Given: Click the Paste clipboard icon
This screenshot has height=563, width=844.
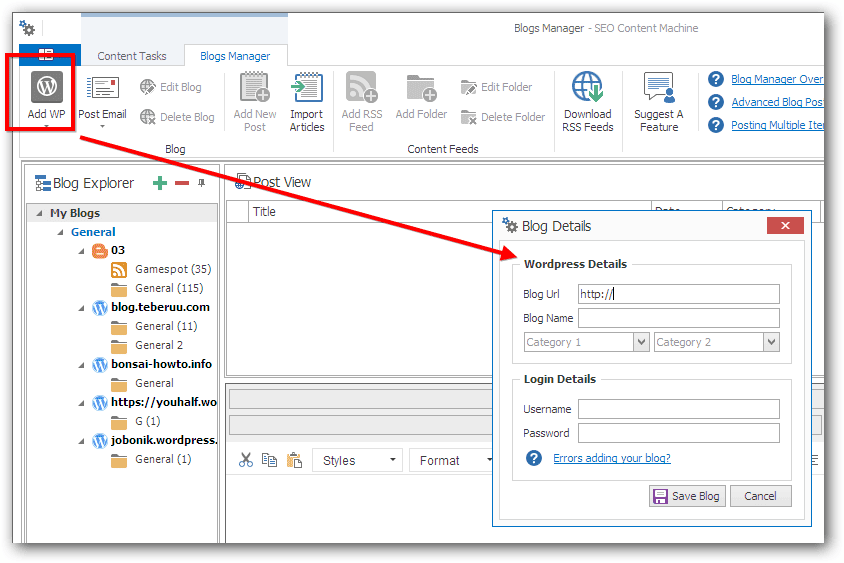Looking at the screenshot, I should tap(294, 460).
